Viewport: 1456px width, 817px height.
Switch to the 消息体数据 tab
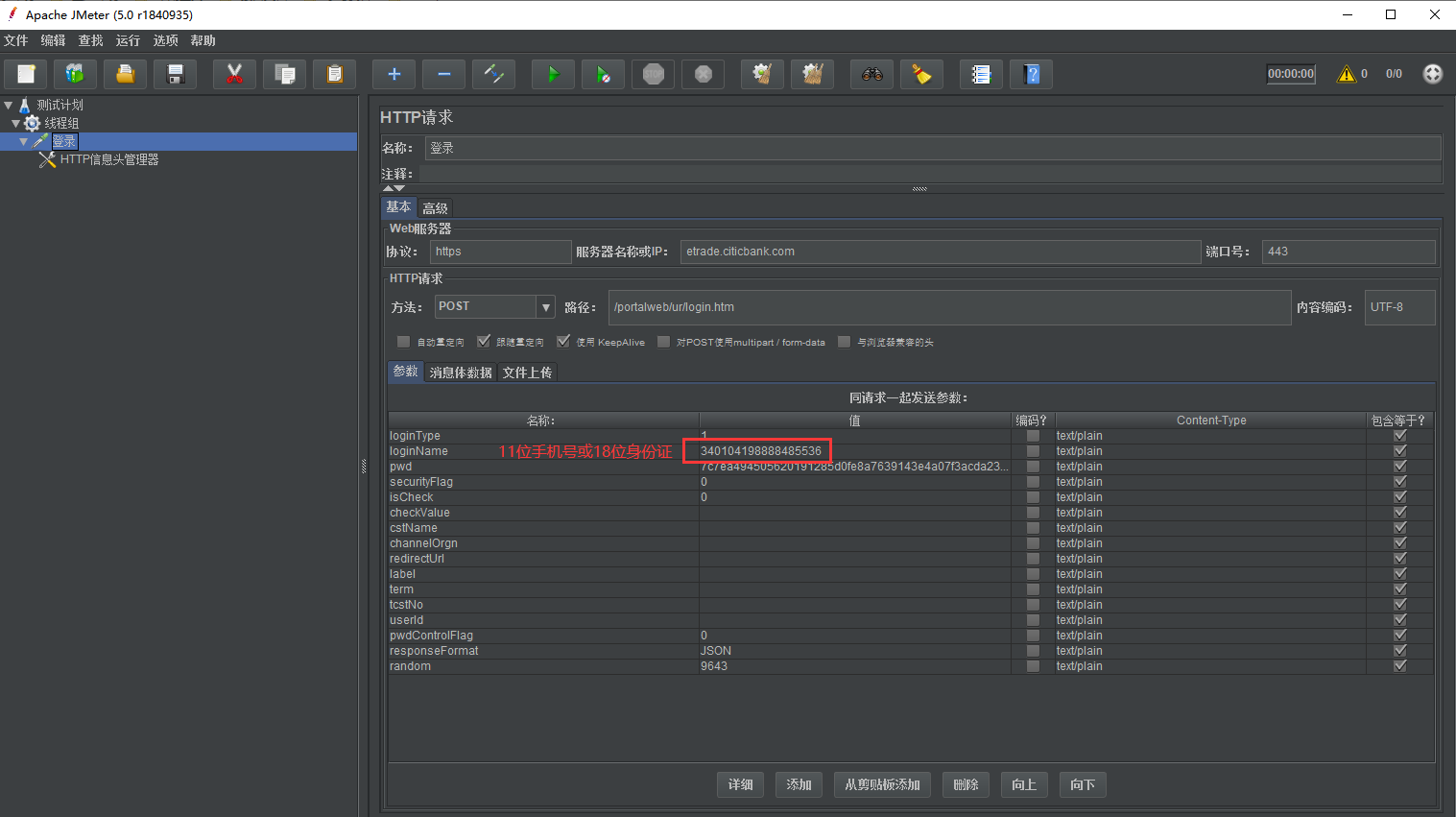461,372
